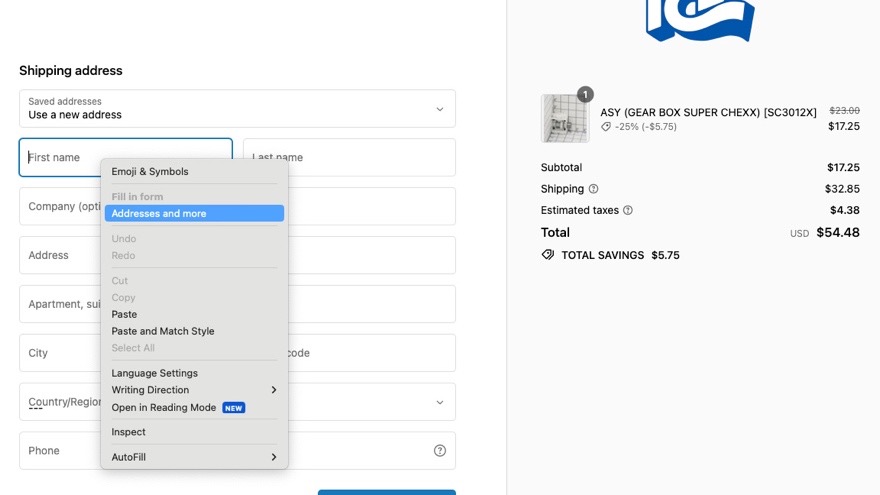Select Addresses and more menu item
The width and height of the screenshot is (880, 495).
point(194,213)
